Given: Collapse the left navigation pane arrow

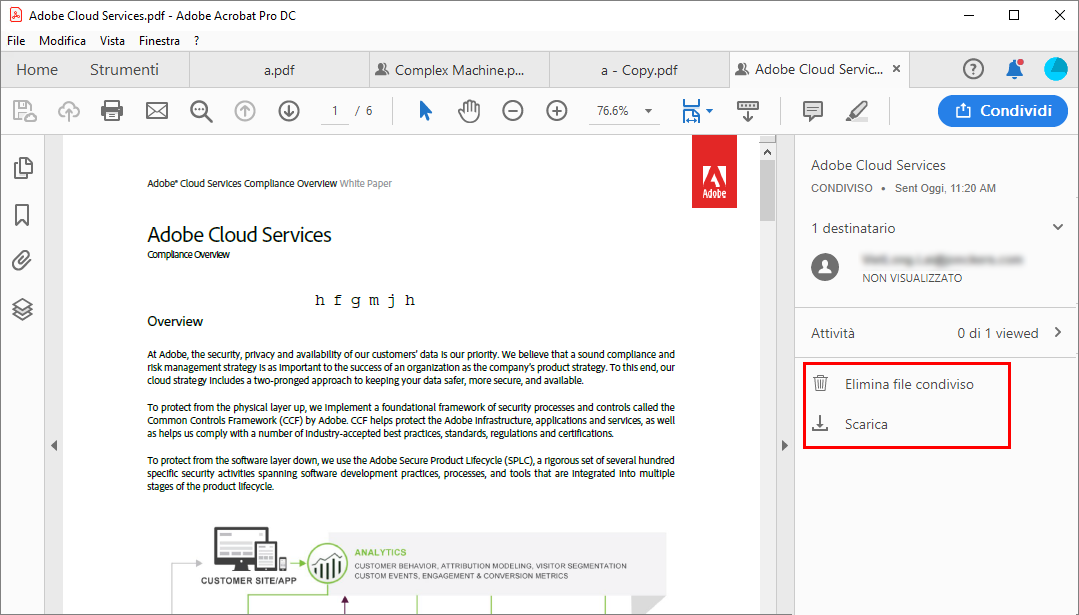Looking at the screenshot, I should point(54,445).
